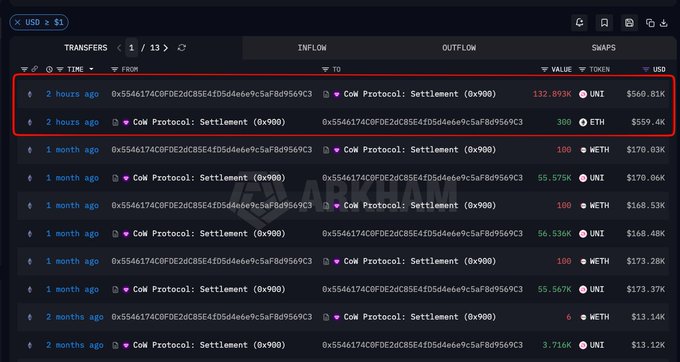
Task: Download transfers using the download icon
Action: (x=664, y=23)
